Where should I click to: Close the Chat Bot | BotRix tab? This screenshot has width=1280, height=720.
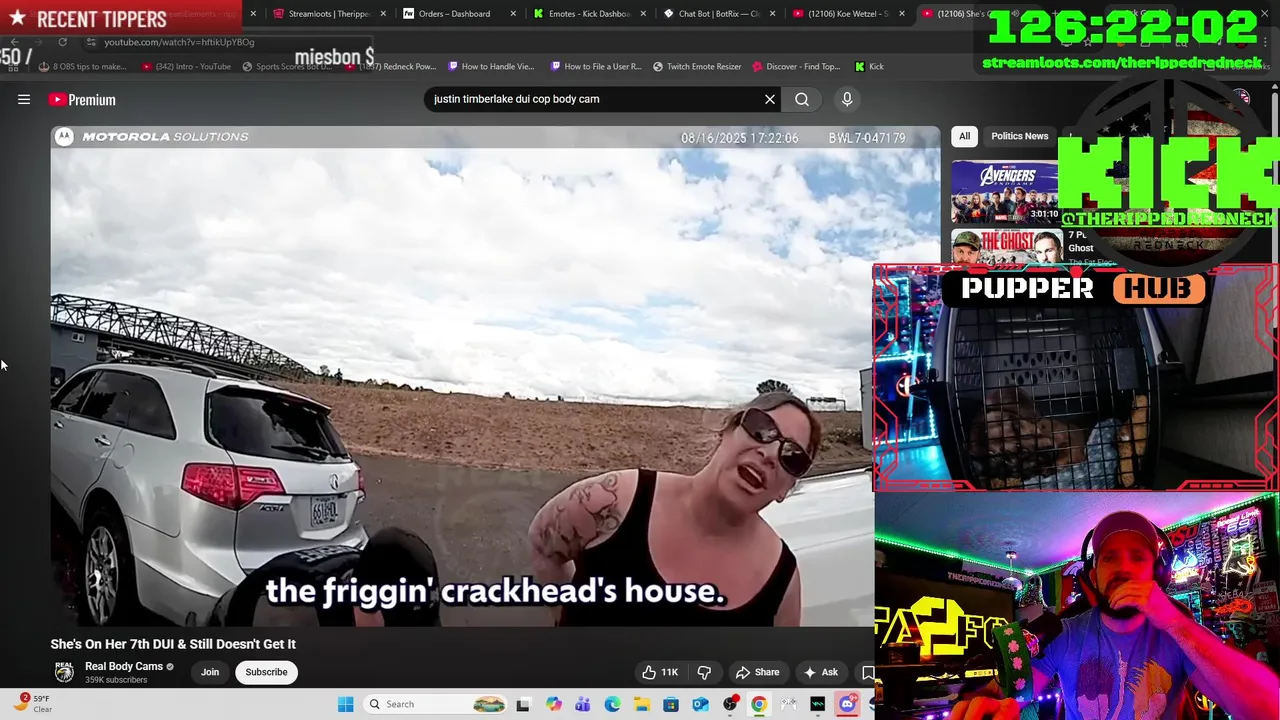772,14
